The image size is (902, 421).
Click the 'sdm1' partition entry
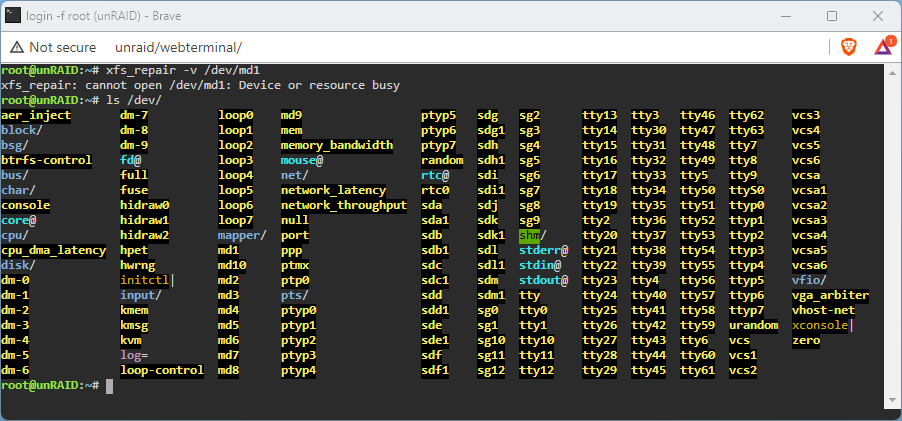click(x=491, y=295)
